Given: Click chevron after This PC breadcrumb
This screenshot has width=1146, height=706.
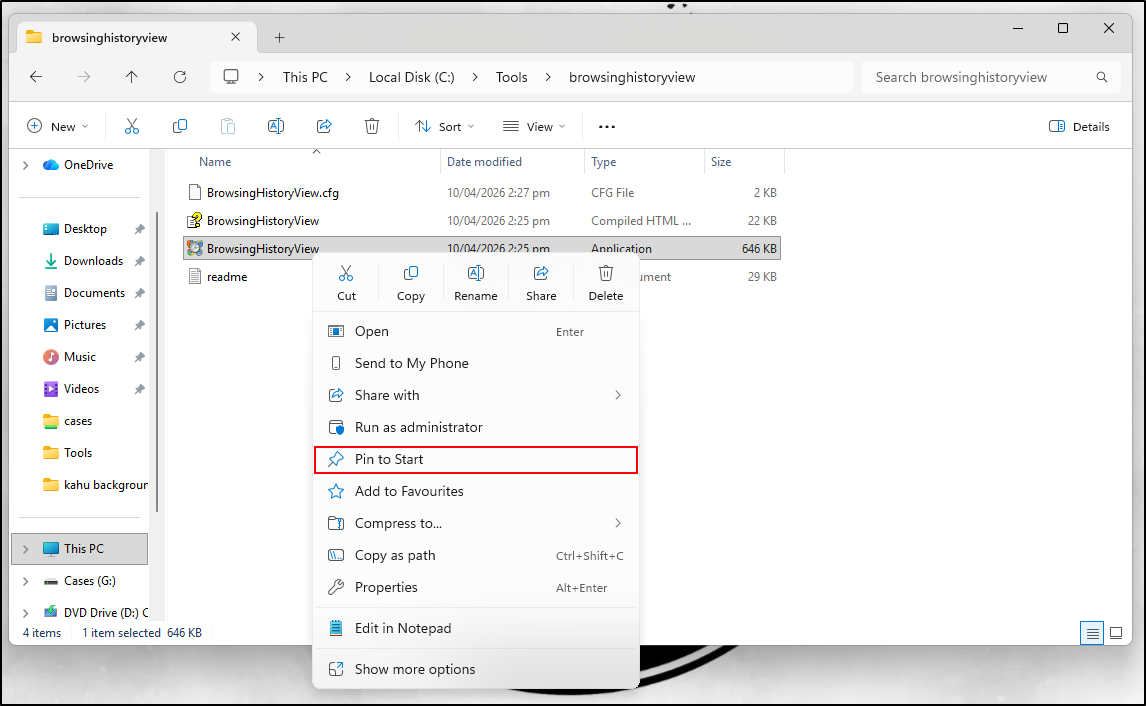Looking at the screenshot, I should (x=348, y=77).
